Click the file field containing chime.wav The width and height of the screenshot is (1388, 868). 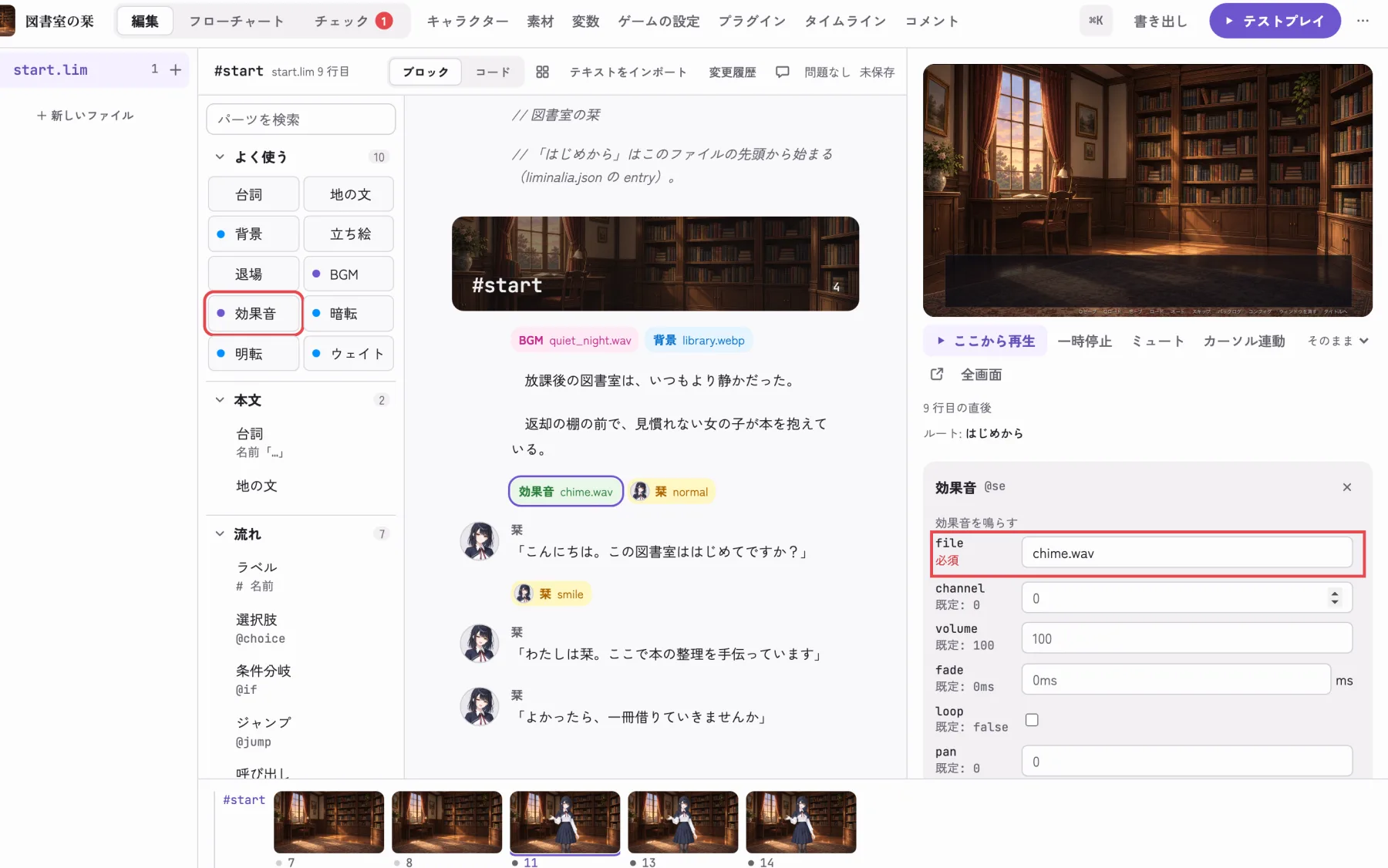[x=1187, y=553]
